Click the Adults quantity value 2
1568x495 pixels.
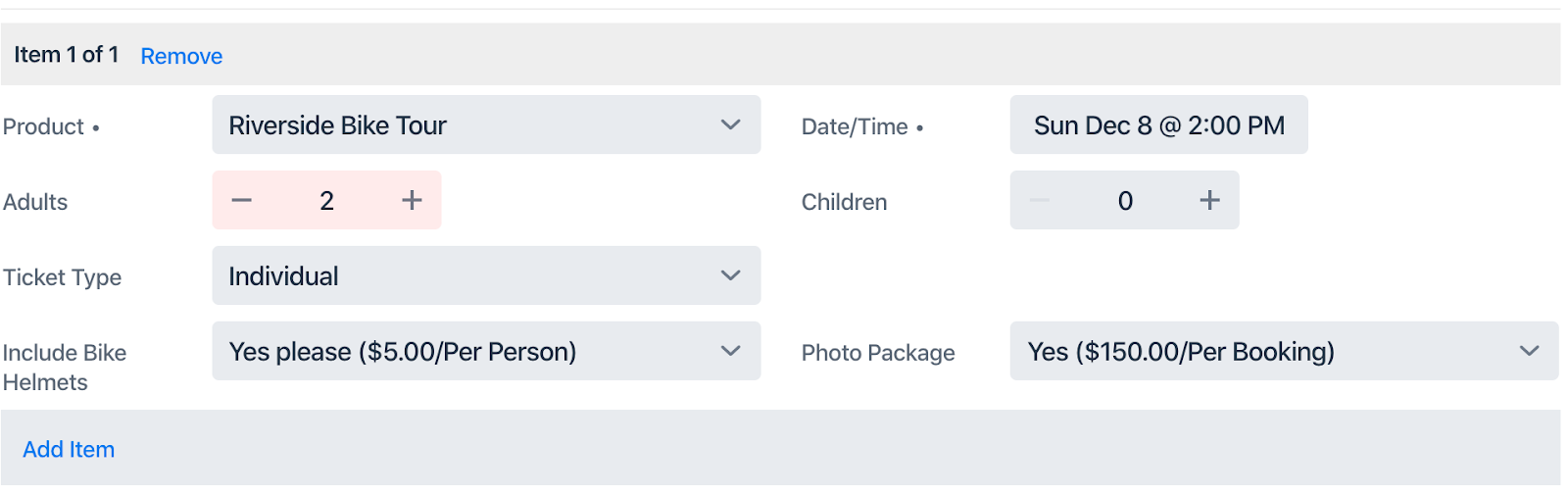[x=326, y=201]
